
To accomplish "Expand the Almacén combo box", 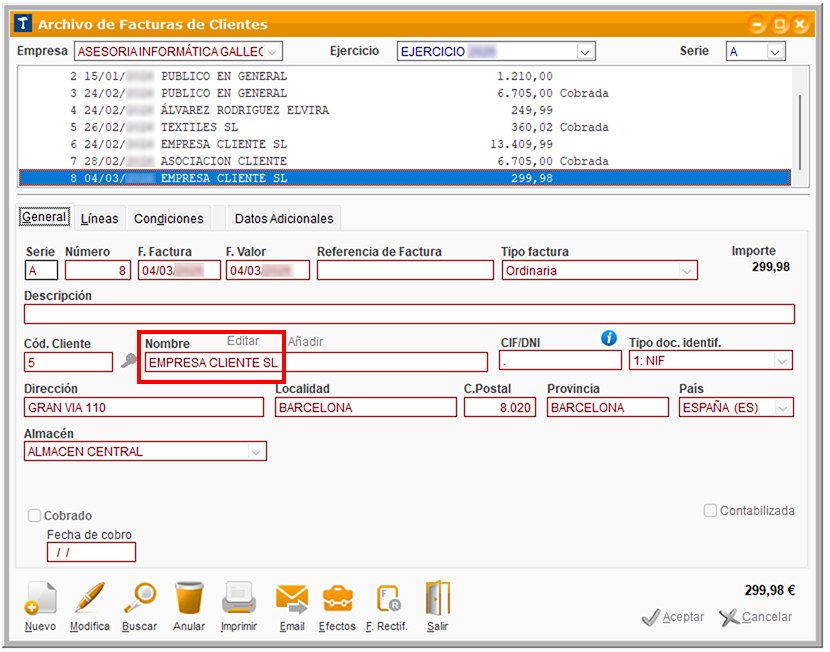I will point(256,452).
